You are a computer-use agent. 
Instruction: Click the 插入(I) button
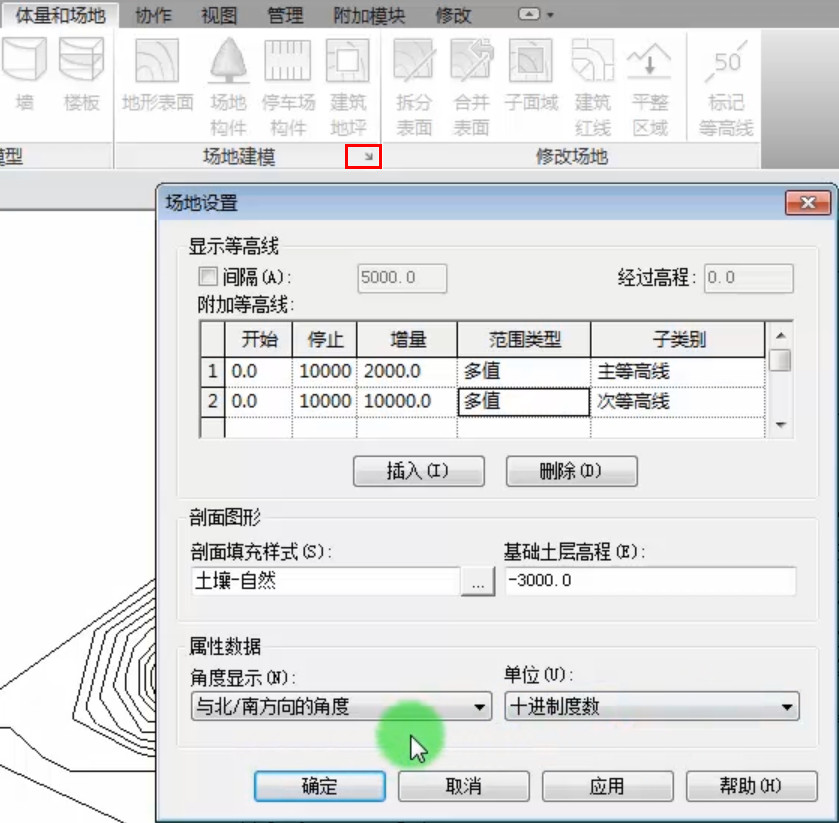coord(419,471)
